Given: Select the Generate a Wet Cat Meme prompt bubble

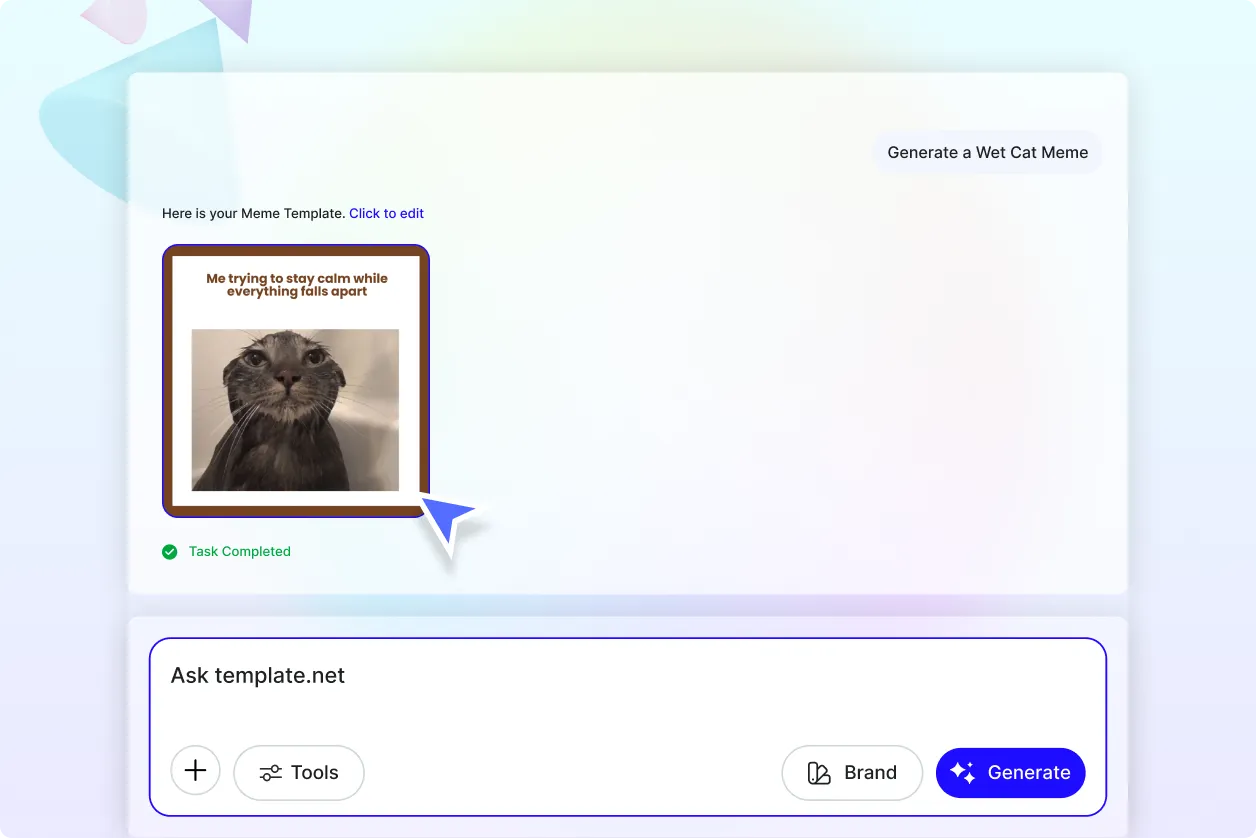Looking at the screenshot, I should (x=987, y=152).
